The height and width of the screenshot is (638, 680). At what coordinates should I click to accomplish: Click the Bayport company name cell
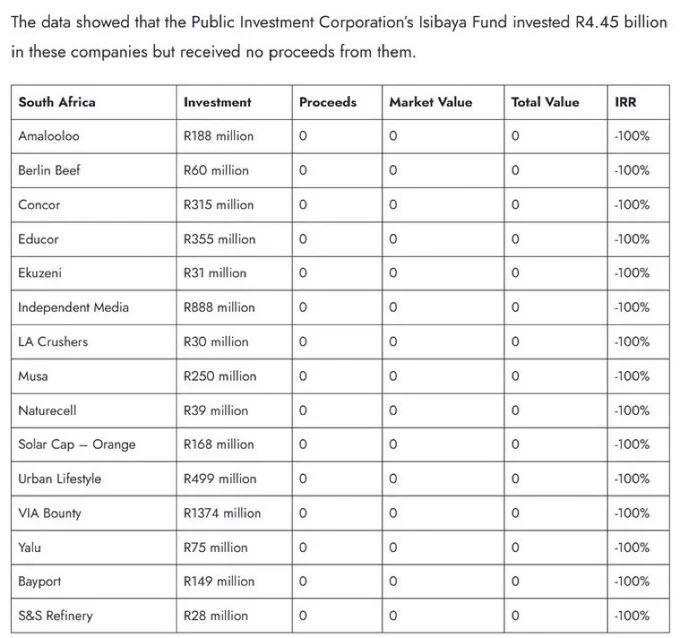tap(94, 582)
